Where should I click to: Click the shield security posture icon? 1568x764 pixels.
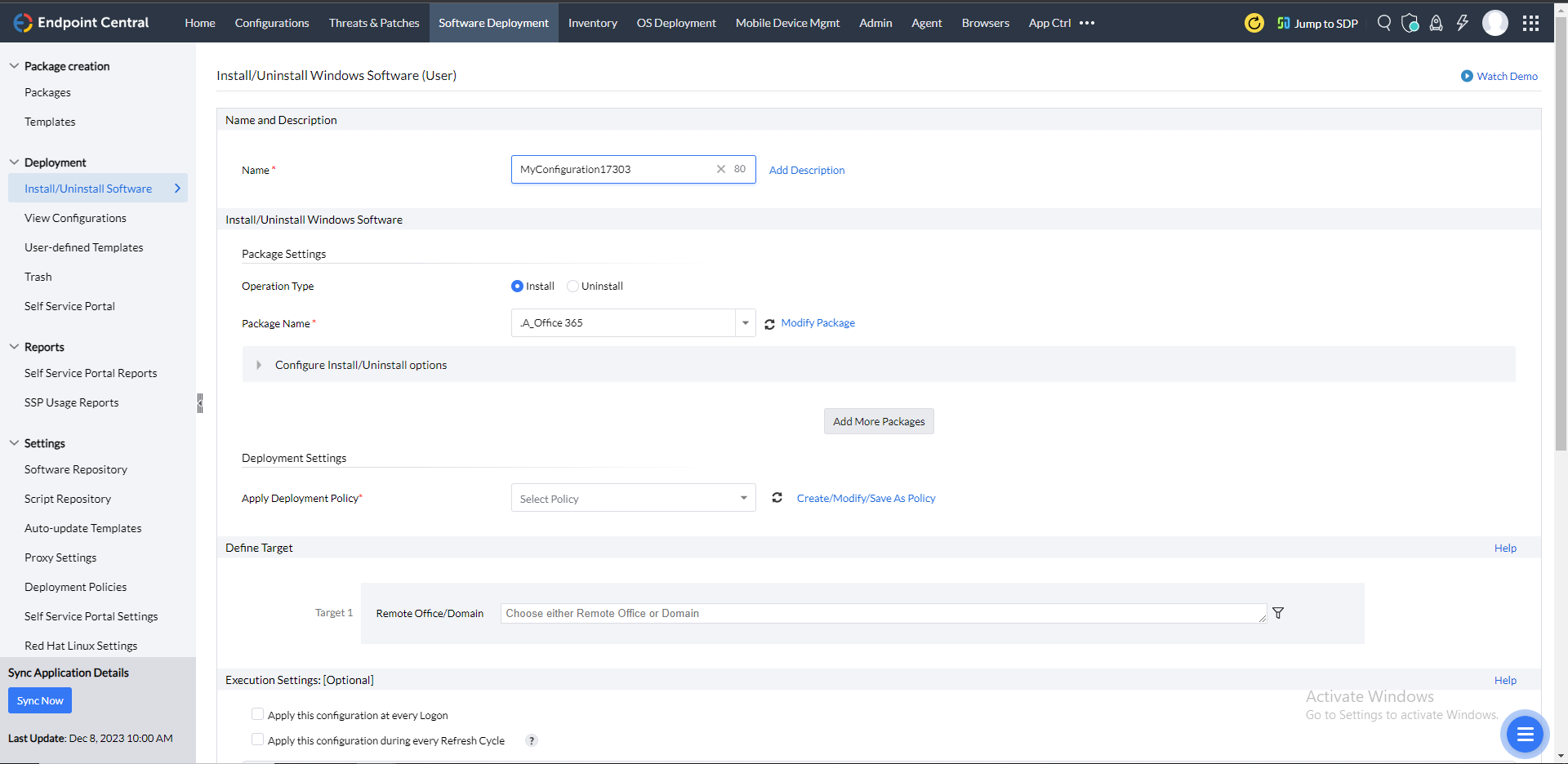(x=1410, y=23)
